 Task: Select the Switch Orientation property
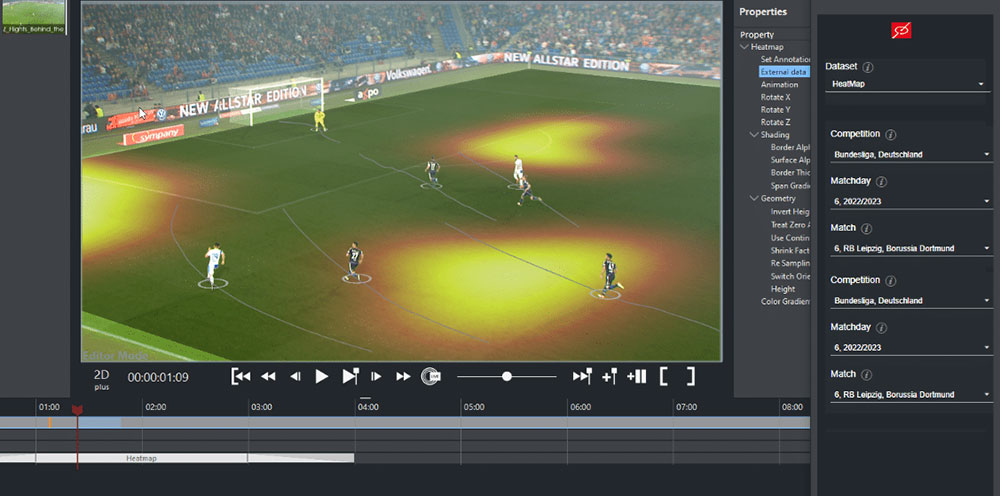click(790, 276)
